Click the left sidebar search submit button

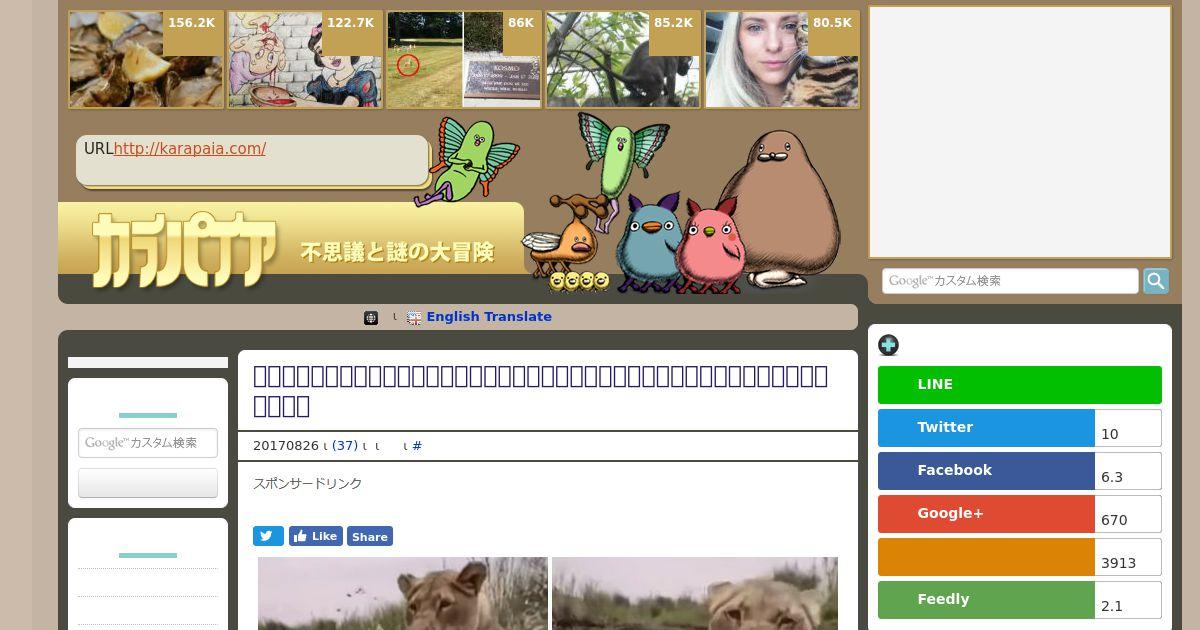click(148, 483)
